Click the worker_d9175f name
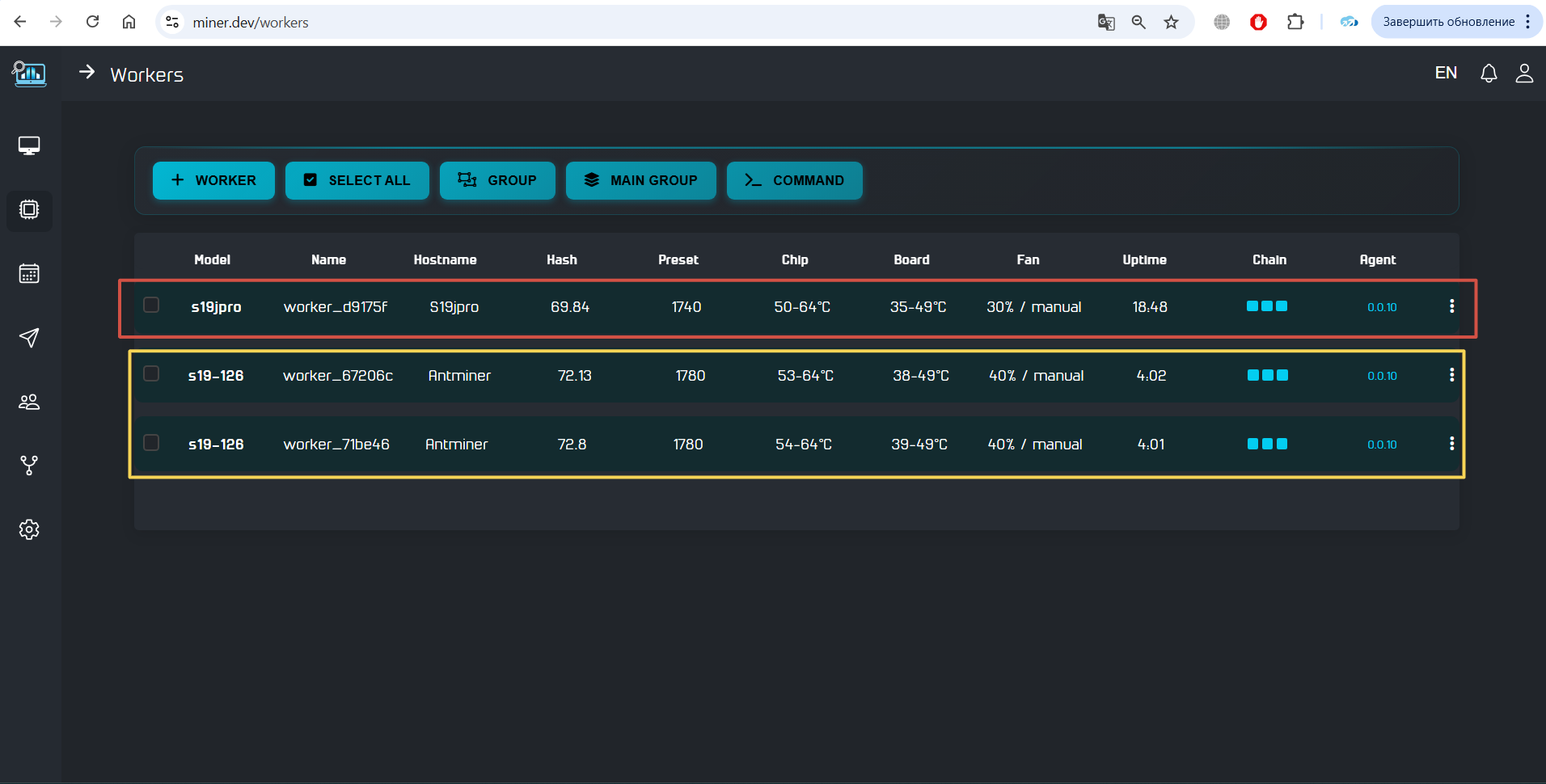Screen dimensions: 1546x784 336,307
